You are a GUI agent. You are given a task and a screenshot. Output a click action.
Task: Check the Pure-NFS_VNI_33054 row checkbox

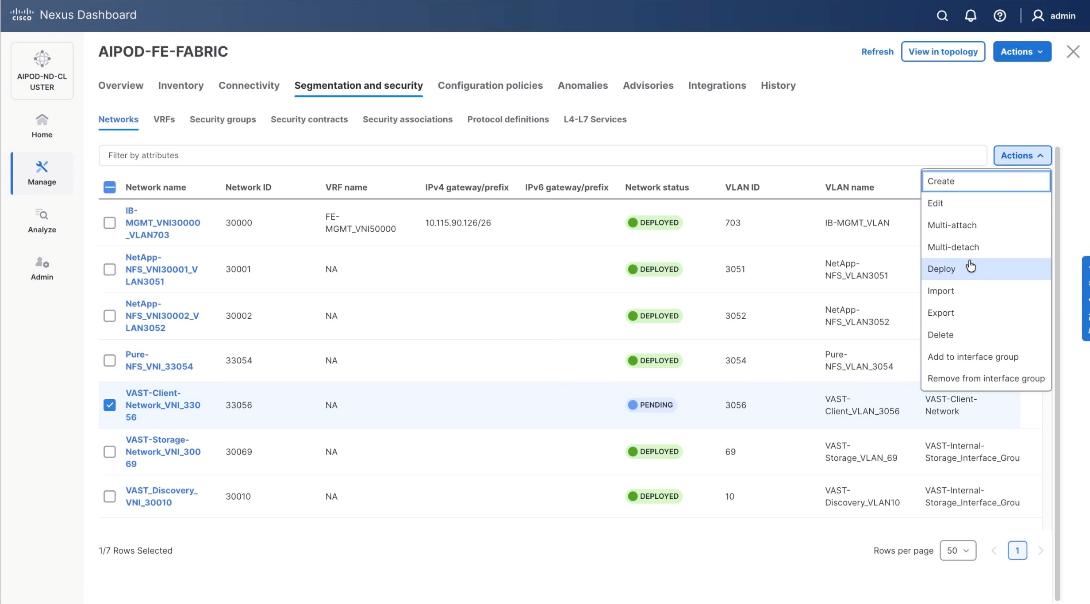(x=110, y=360)
